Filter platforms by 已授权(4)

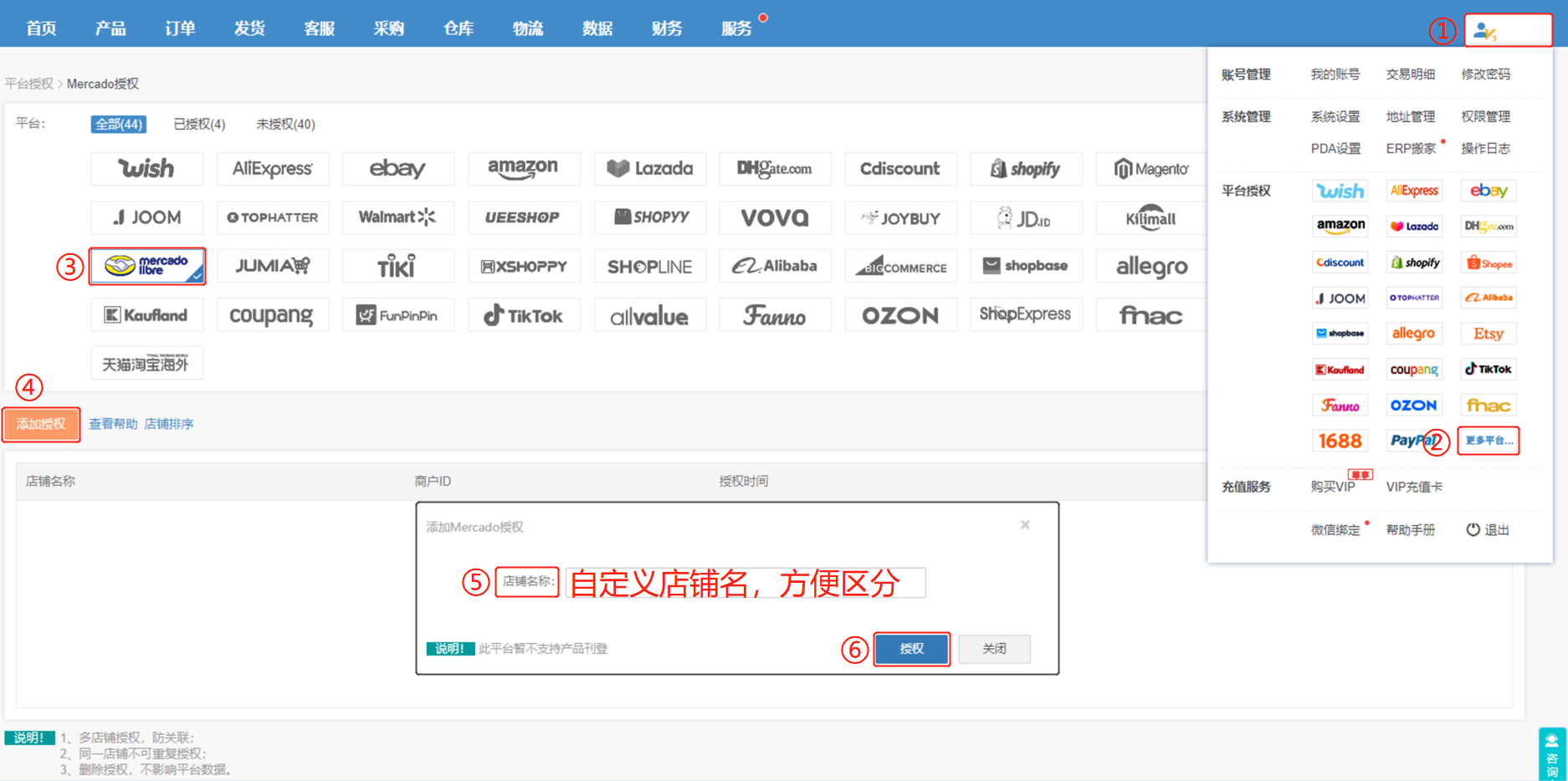199,125
